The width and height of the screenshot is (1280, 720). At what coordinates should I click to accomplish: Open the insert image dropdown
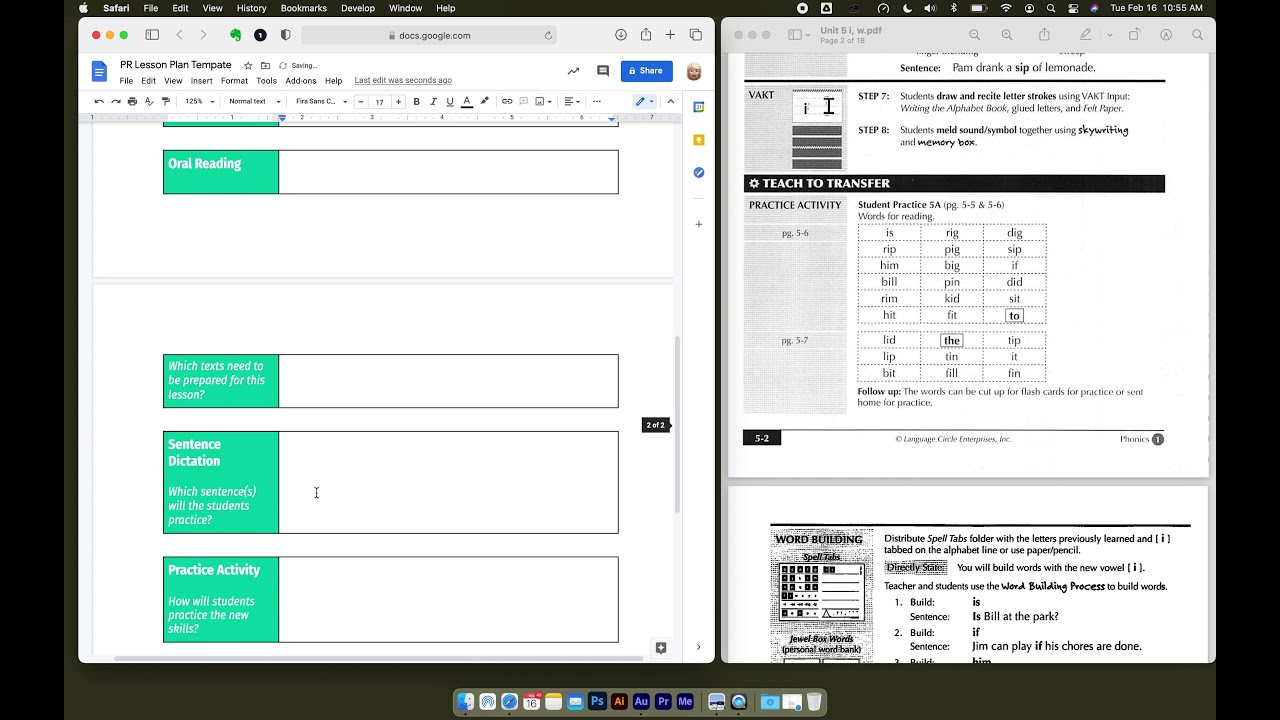[x=551, y=101]
